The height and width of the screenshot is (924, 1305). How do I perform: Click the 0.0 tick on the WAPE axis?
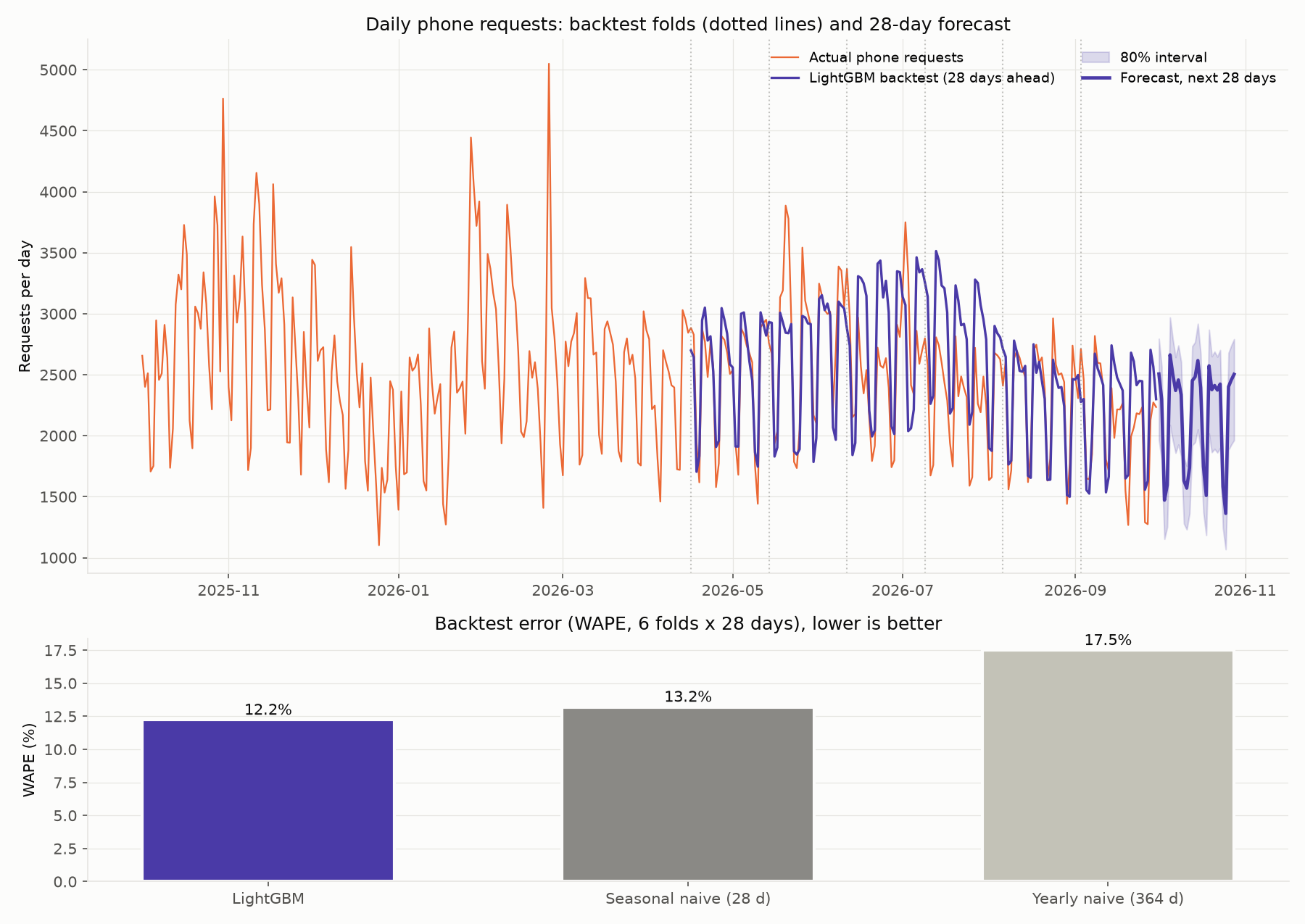tap(67, 881)
